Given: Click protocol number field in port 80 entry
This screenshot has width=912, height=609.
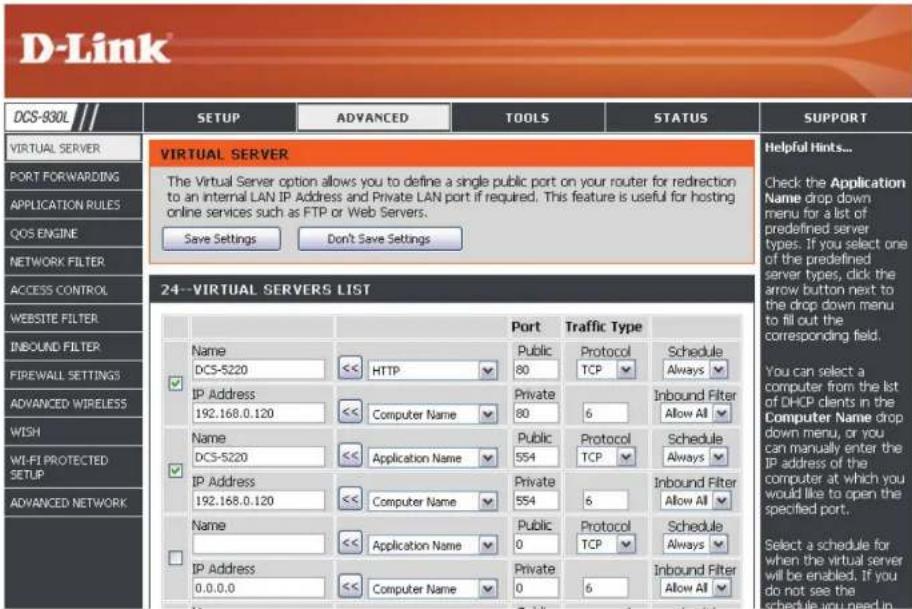Looking at the screenshot, I should 605,414.
